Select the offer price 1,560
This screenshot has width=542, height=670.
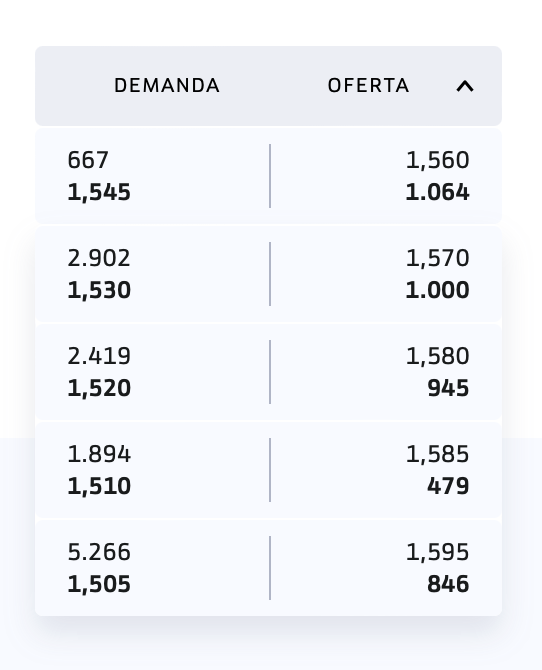[x=437, y=160]
